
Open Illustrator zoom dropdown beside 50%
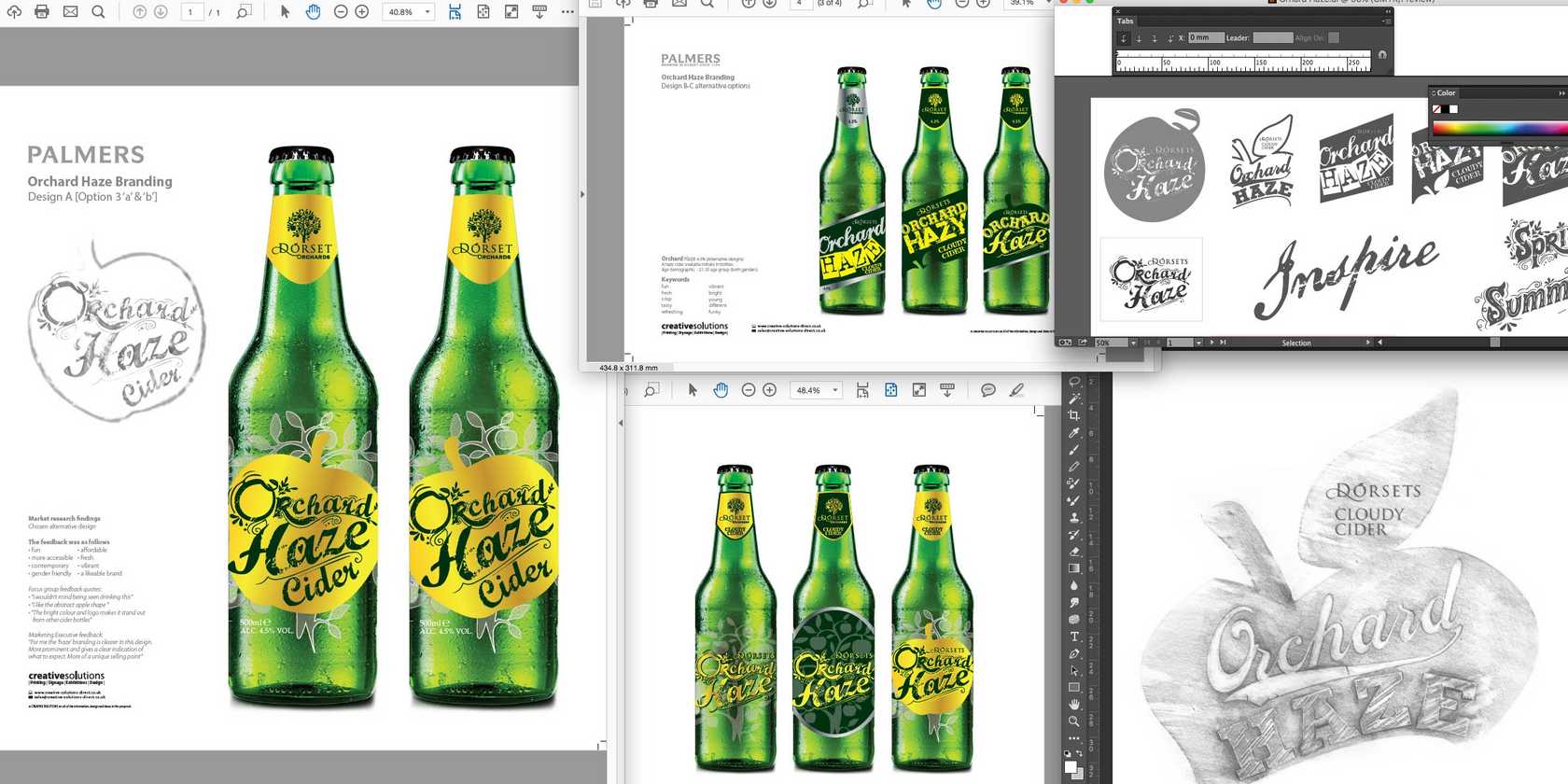1133,343
